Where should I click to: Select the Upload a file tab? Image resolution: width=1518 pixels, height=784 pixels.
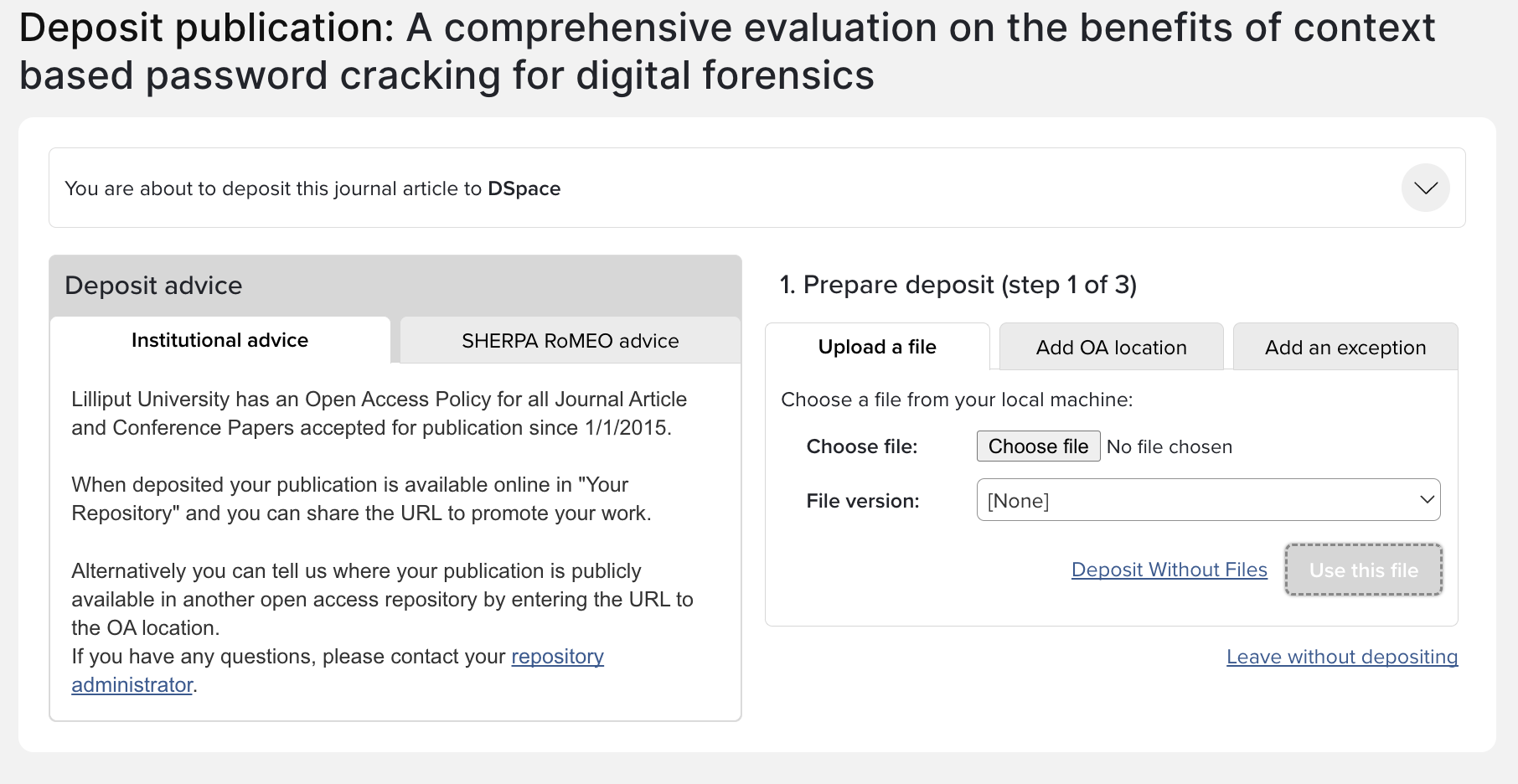pos(877,347)
